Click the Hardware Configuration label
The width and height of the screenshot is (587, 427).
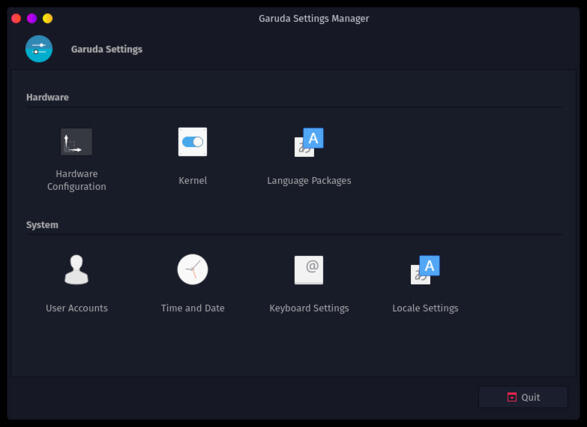tap(76, 180)
